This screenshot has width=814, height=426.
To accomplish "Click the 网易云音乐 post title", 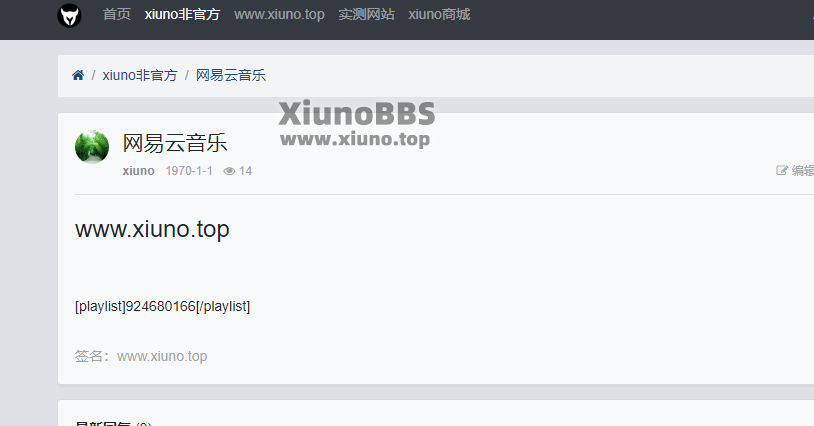I will (175, 143).
